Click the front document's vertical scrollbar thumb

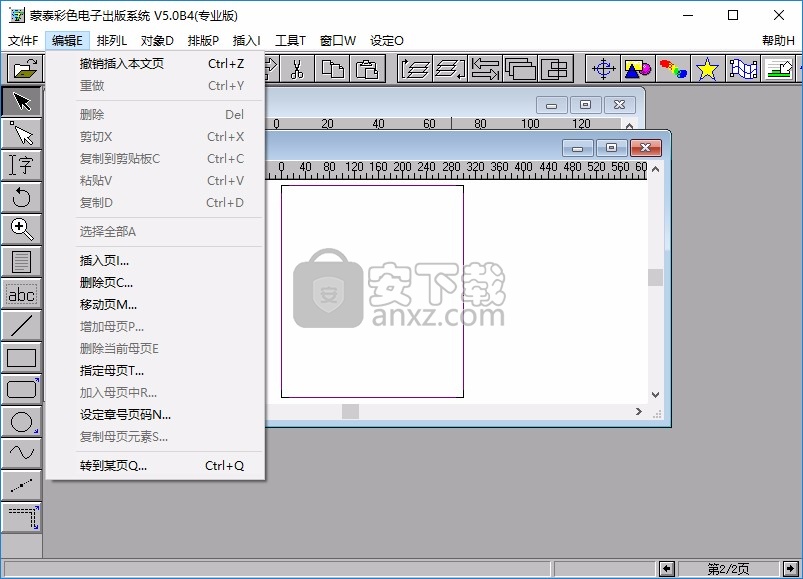[656, 277]
